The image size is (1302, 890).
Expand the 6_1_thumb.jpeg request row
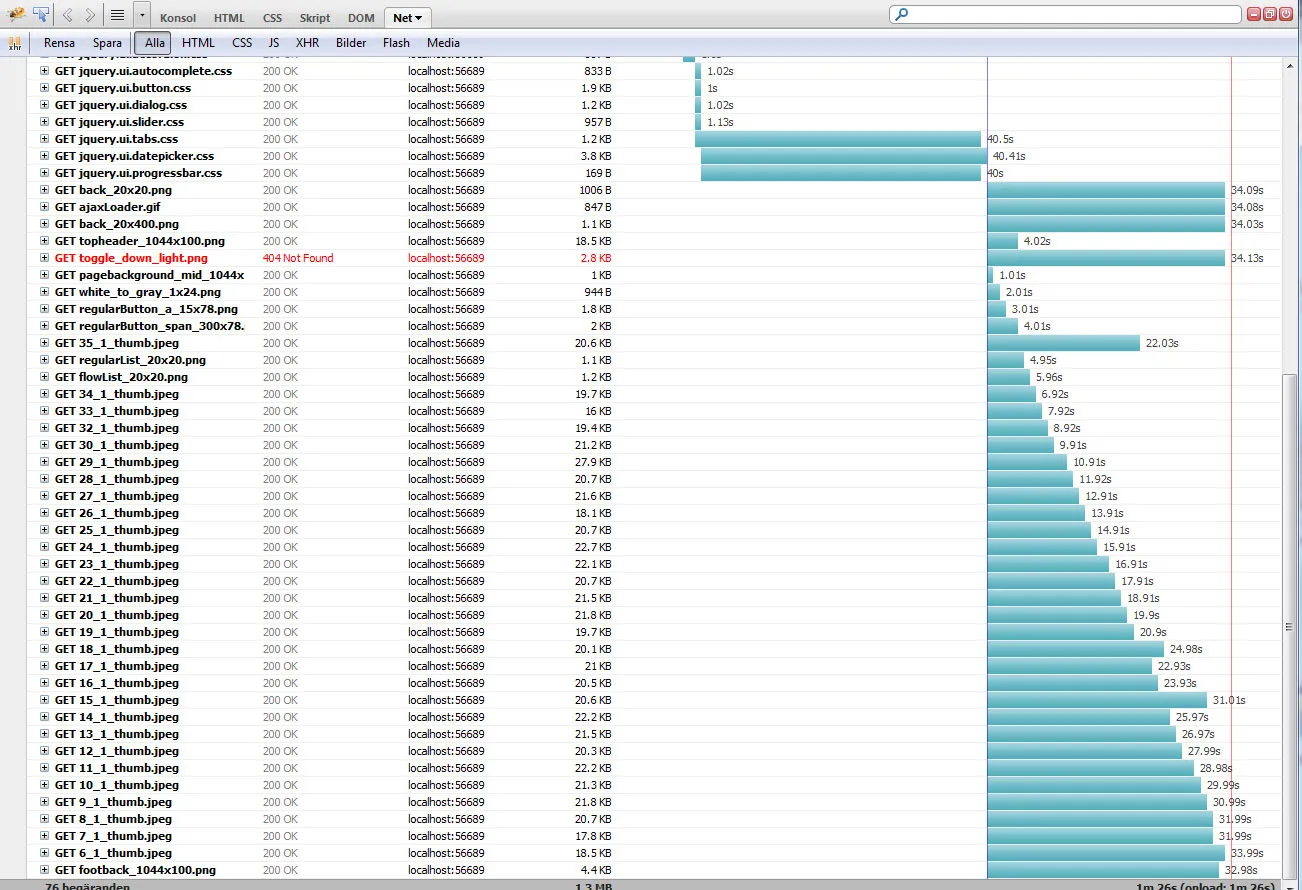44,853
